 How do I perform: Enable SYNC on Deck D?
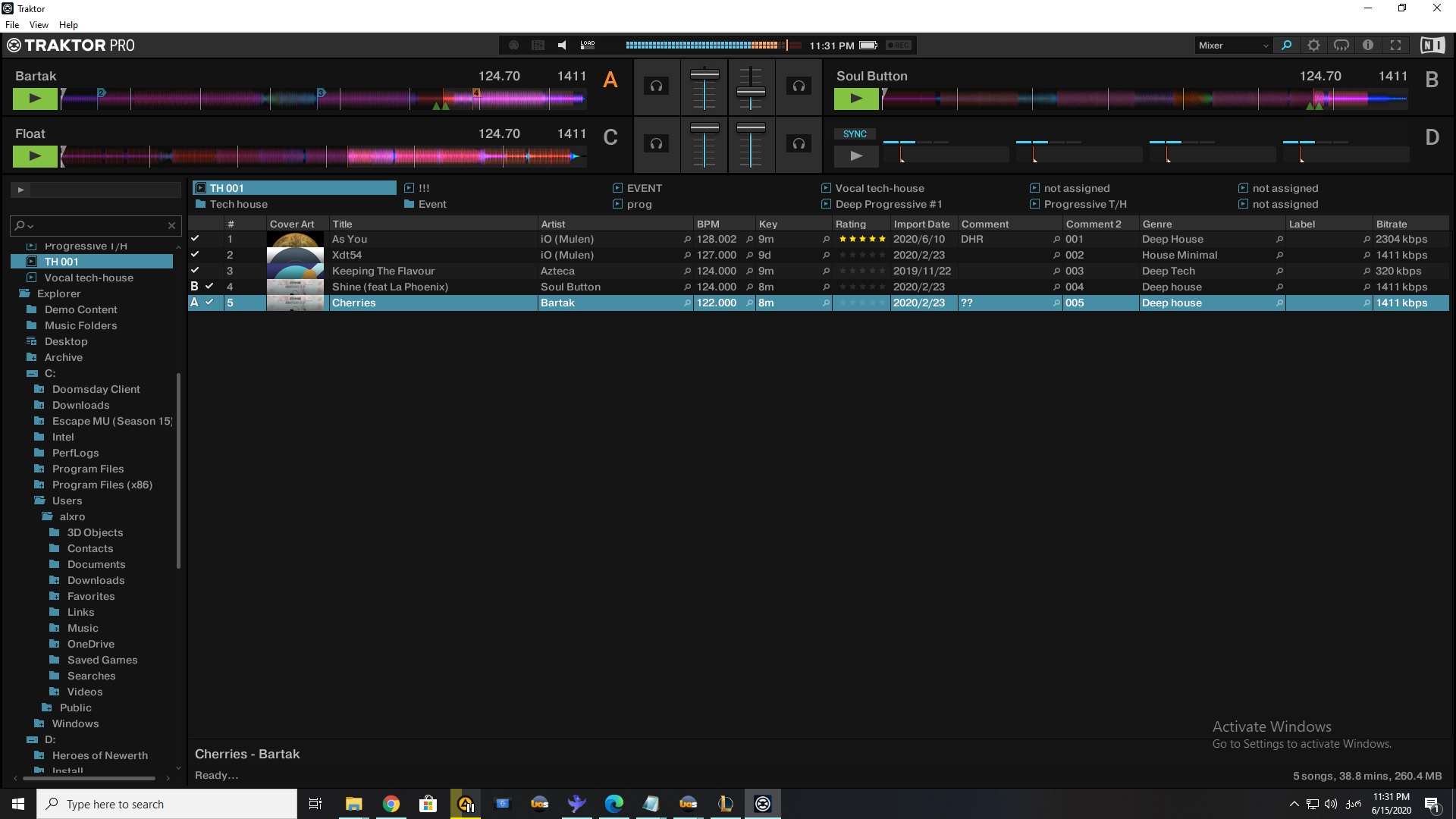[855, 134]
